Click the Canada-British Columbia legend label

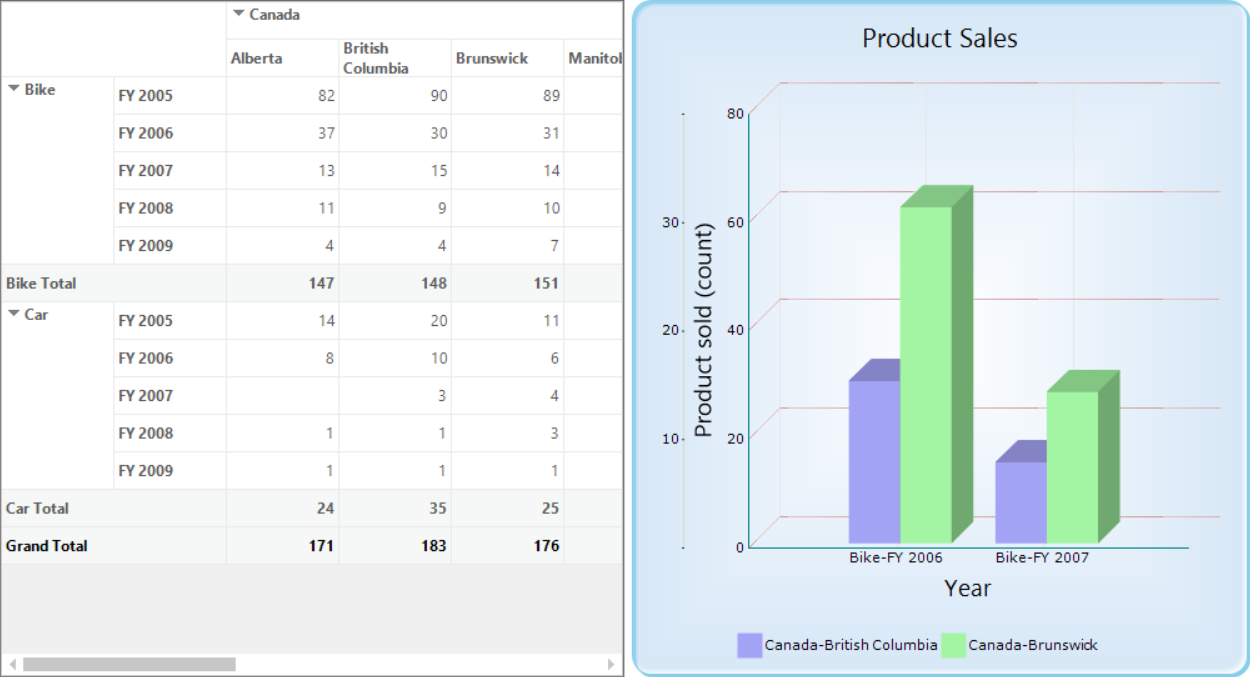click(851, 645)
